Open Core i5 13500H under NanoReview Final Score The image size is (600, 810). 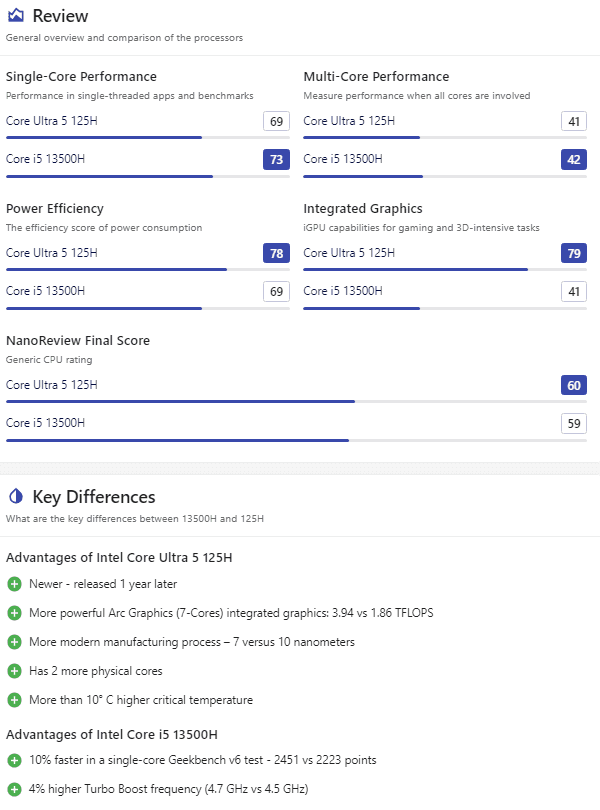coord(45,423)
